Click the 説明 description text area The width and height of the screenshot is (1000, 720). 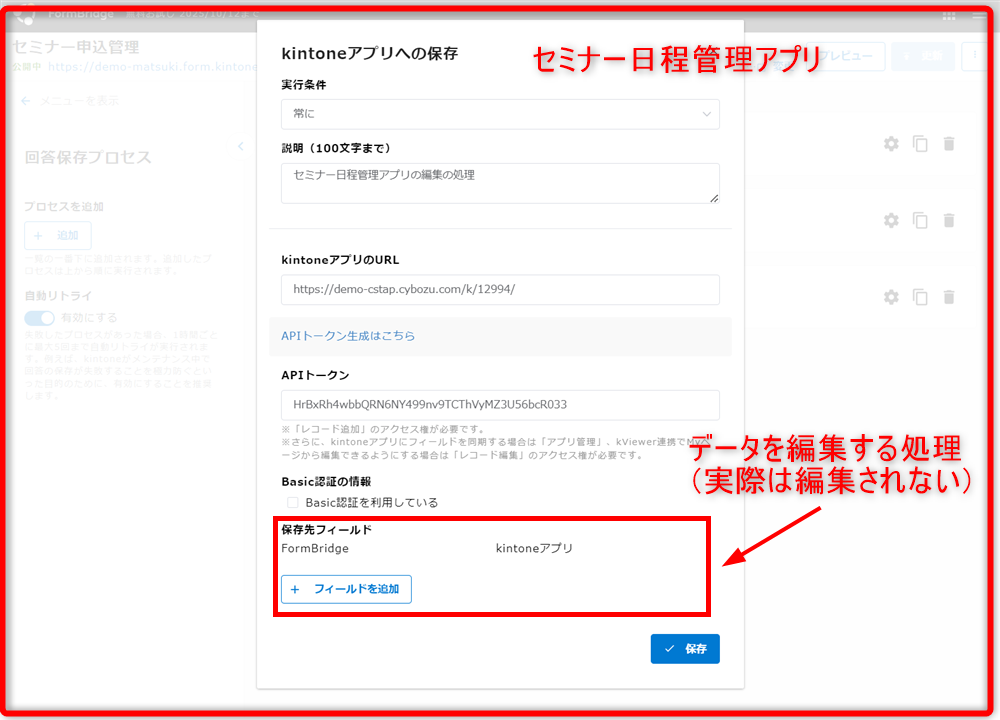(500, 183)
